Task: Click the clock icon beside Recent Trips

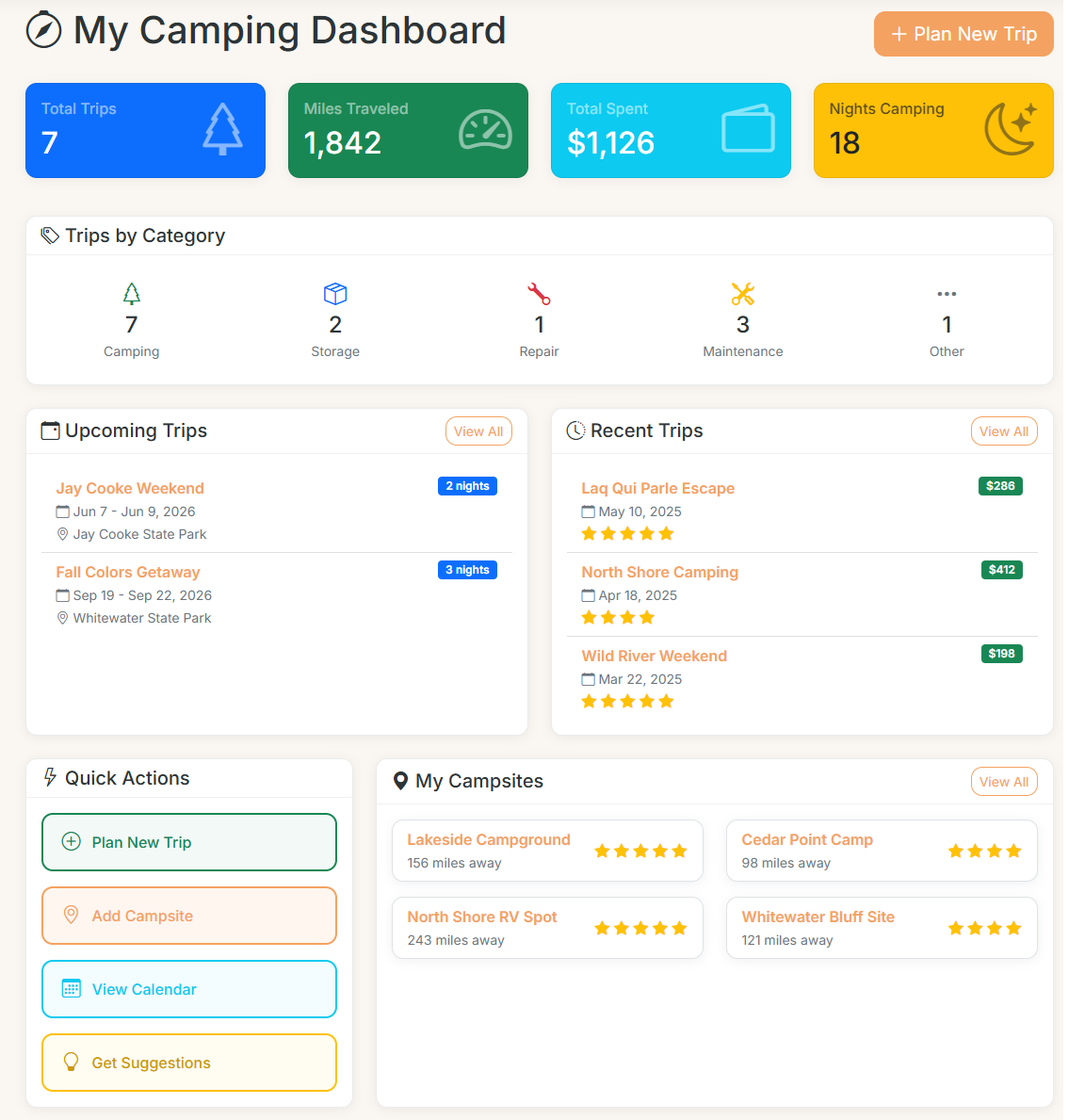Action: 574,430
